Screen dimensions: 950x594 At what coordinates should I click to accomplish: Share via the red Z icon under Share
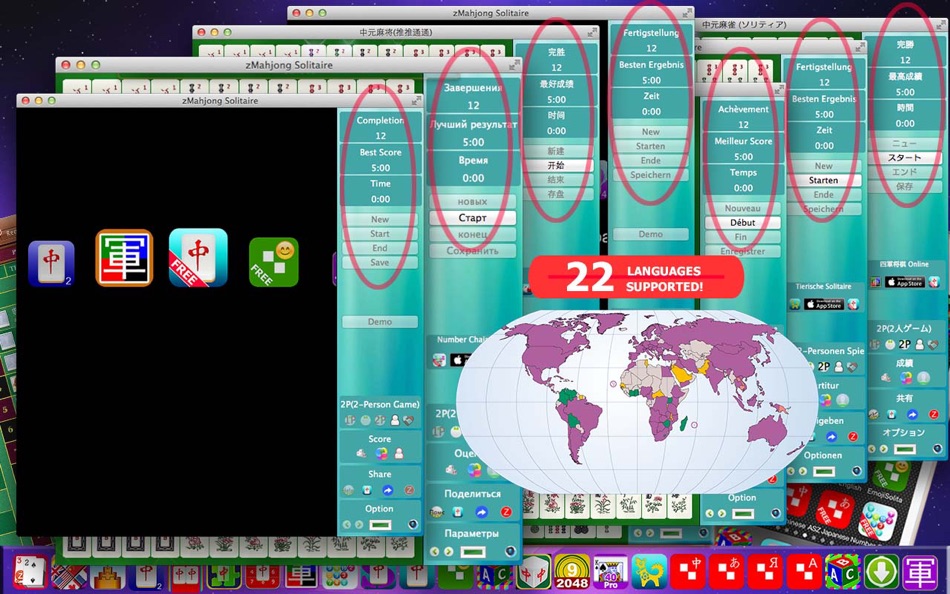[x=409, y=490]
